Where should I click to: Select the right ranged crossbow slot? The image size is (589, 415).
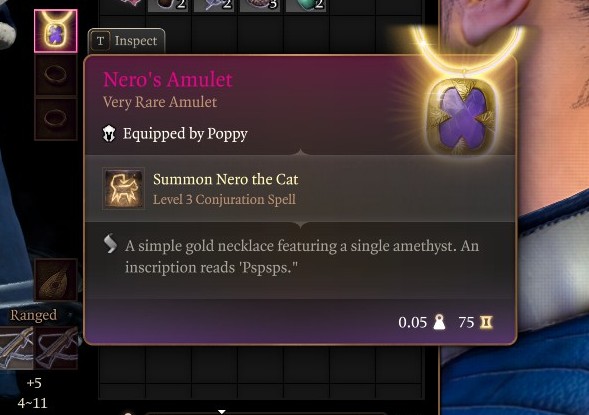coord(56,347)
